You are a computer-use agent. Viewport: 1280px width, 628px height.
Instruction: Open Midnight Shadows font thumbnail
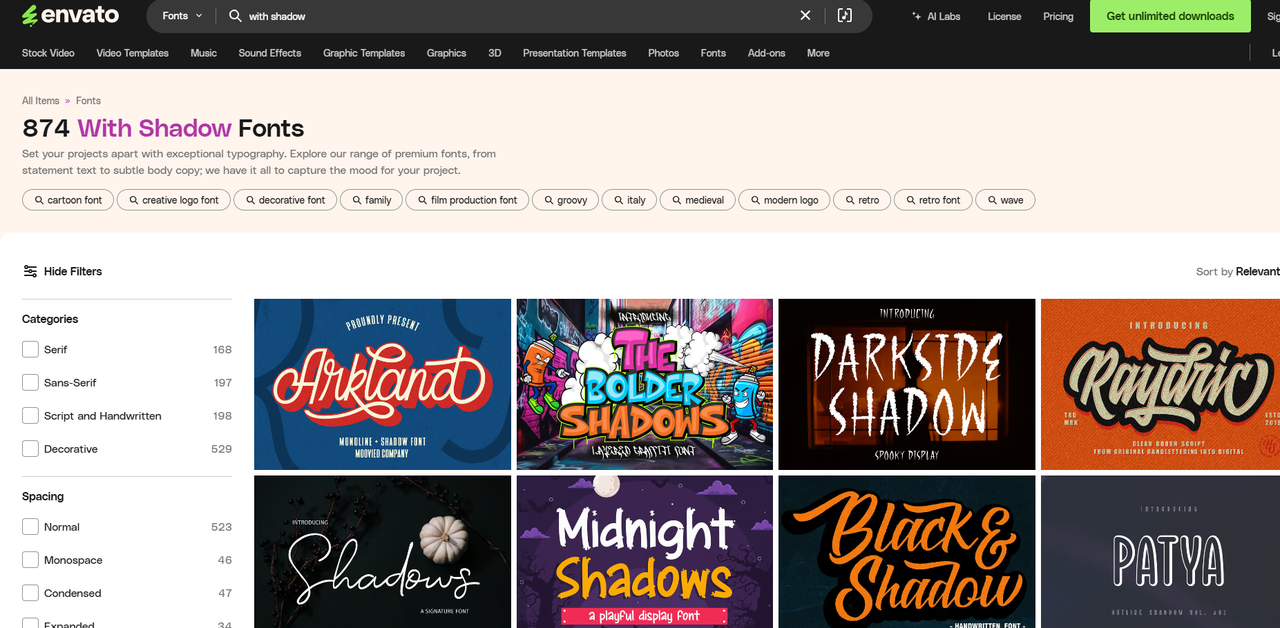pyautogui.click(x=645, y=552)
